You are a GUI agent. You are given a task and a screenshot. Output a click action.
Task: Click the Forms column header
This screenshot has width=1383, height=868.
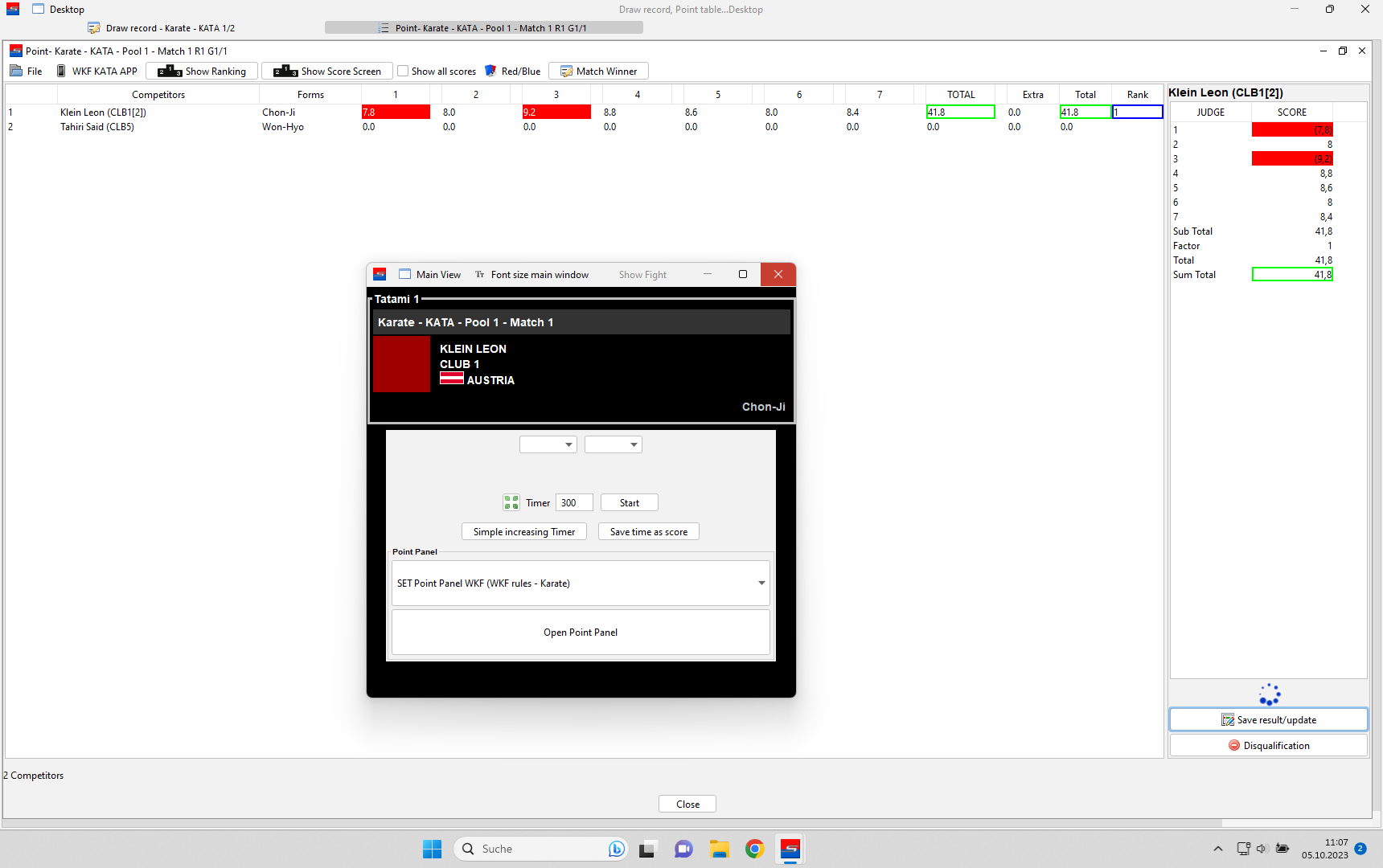coord(310,94)
